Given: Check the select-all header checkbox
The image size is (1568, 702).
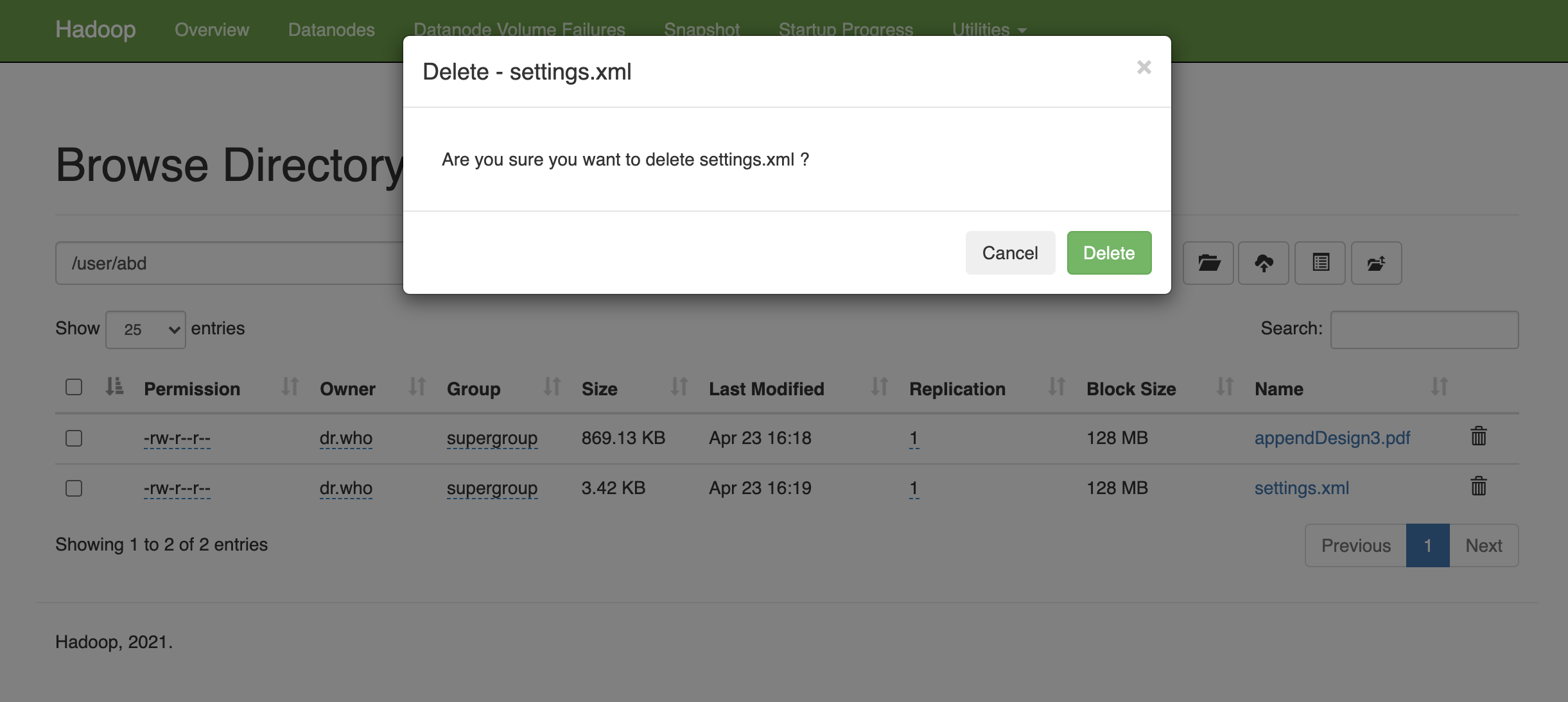Looking at the screenshot, I should pyautogui.click(x=74, y=387).
